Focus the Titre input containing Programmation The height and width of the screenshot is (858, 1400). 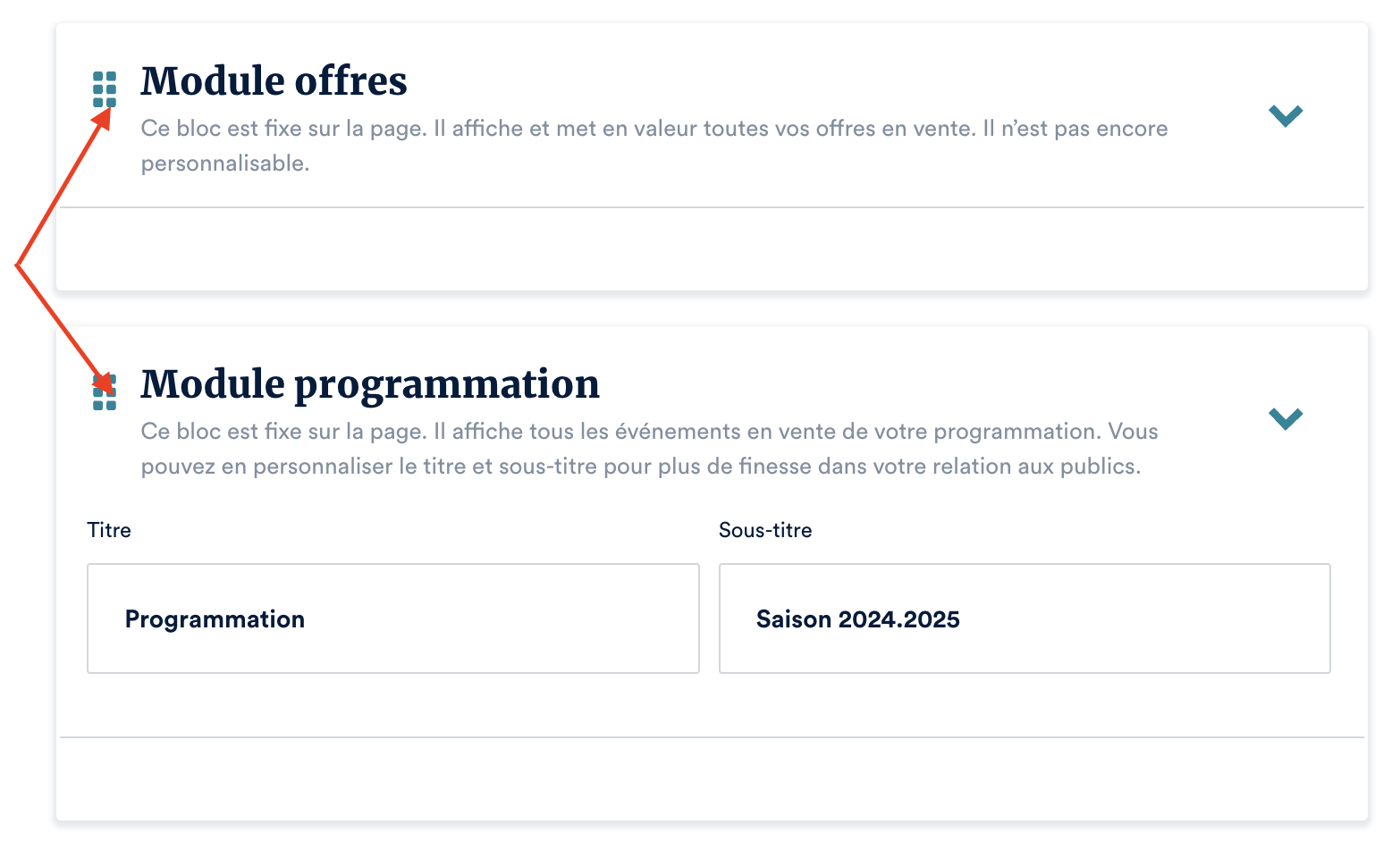click(x=392, y=618)
